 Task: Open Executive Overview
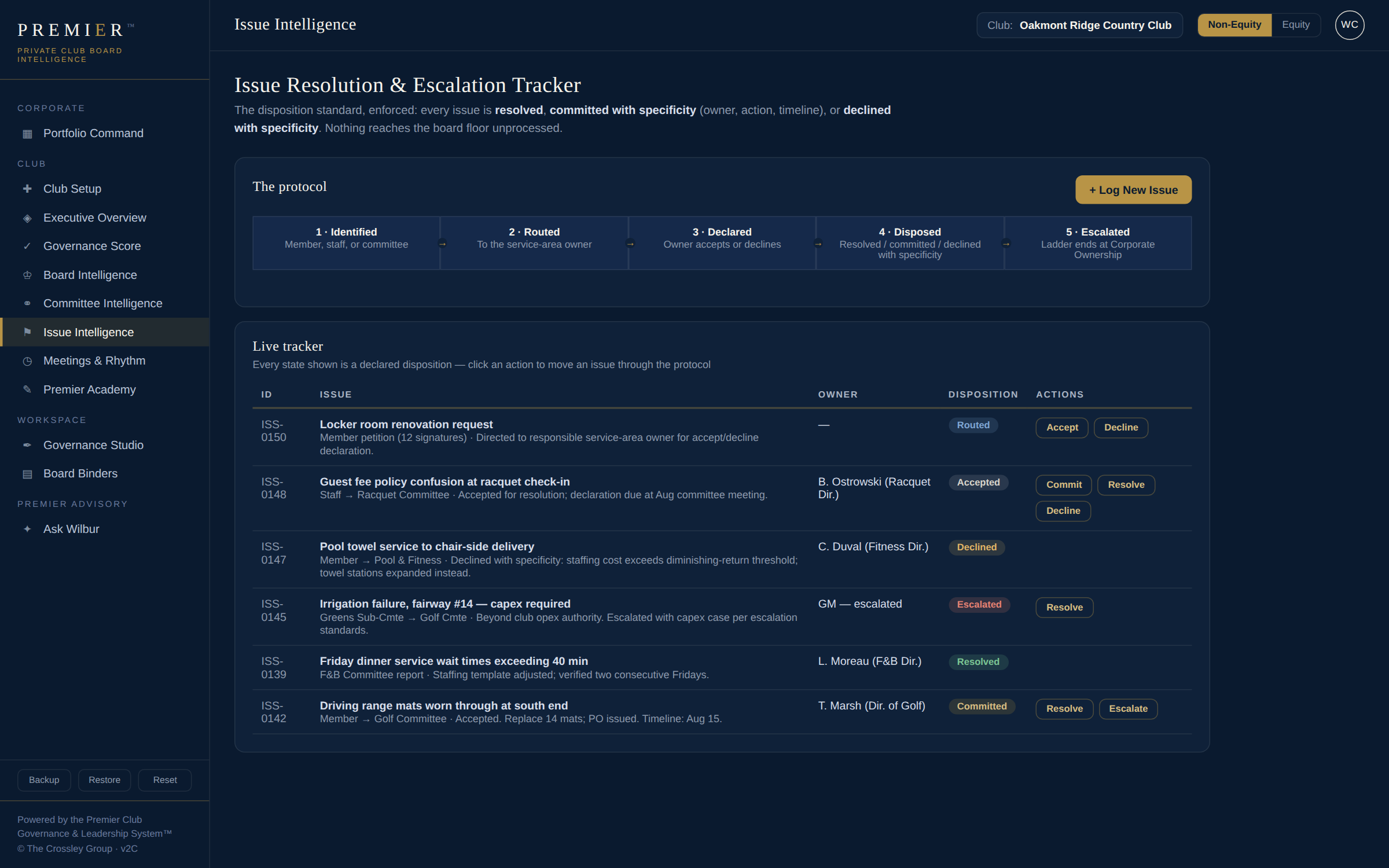(x=105, y=218)
